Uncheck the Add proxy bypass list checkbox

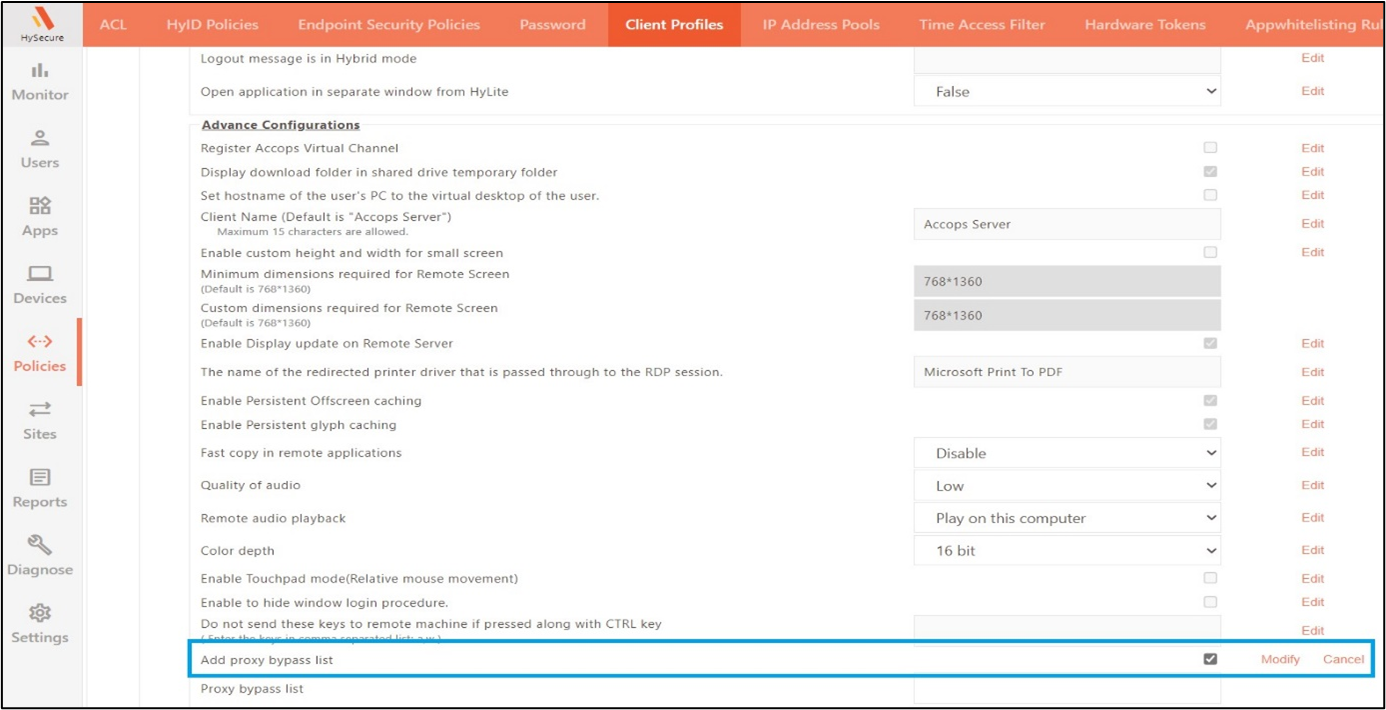[x=1210, y=659]
